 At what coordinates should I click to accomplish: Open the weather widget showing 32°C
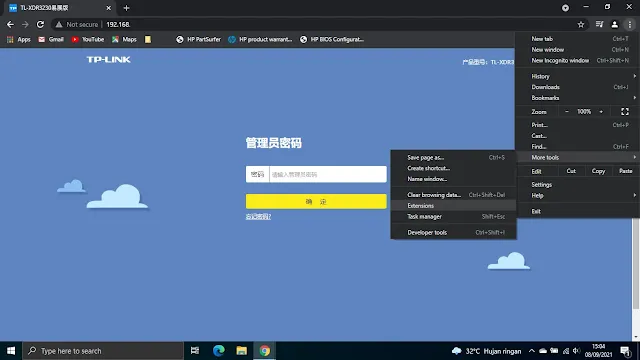[x=487, y=351]
